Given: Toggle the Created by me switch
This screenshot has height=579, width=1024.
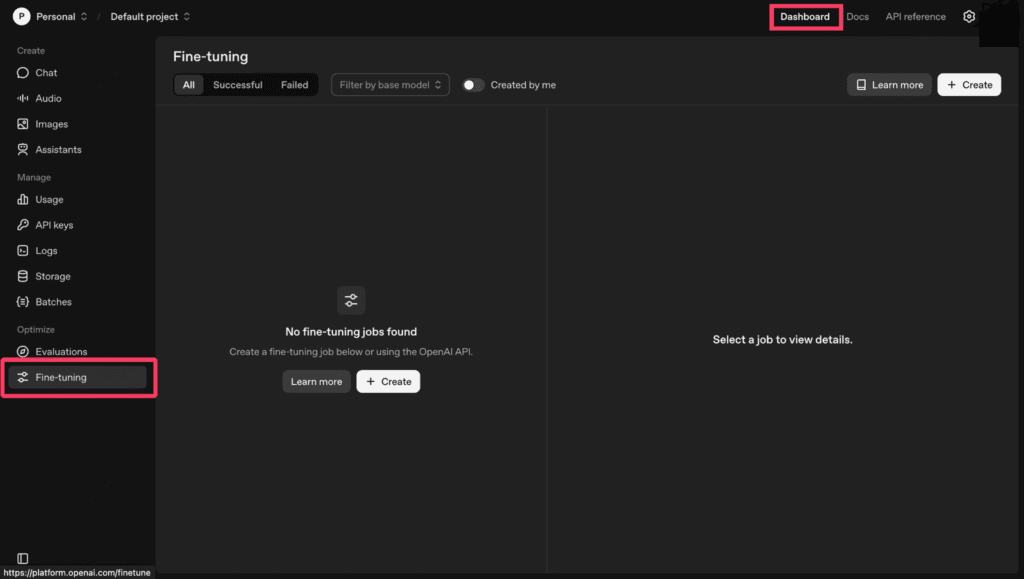Looking at the screenshot, I should (473, 85).
